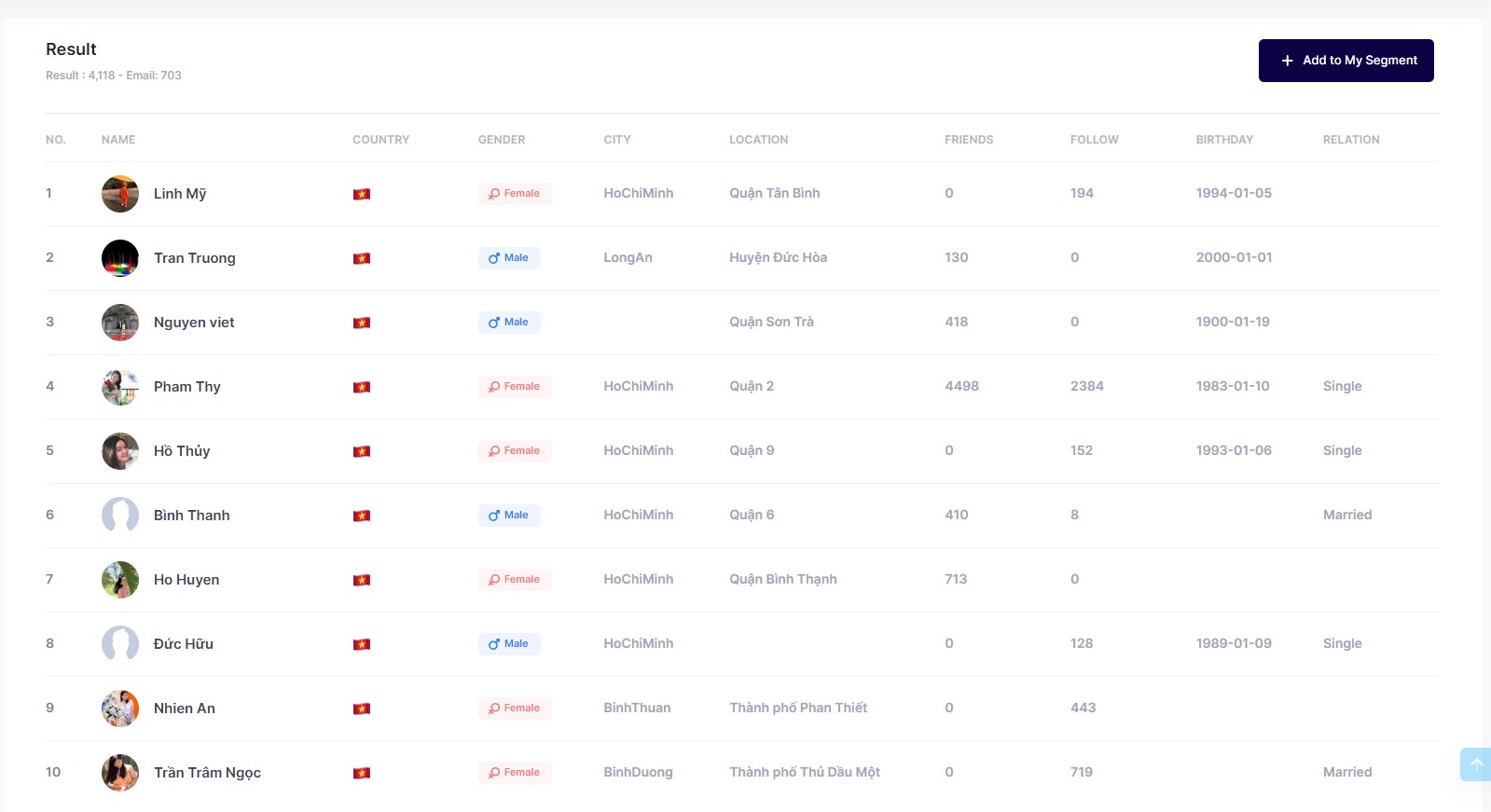Image resolution: width=1491 pixels, height=812 pixels.
Task: Click the result count text 4,118
Action: [x=102, y=76]
